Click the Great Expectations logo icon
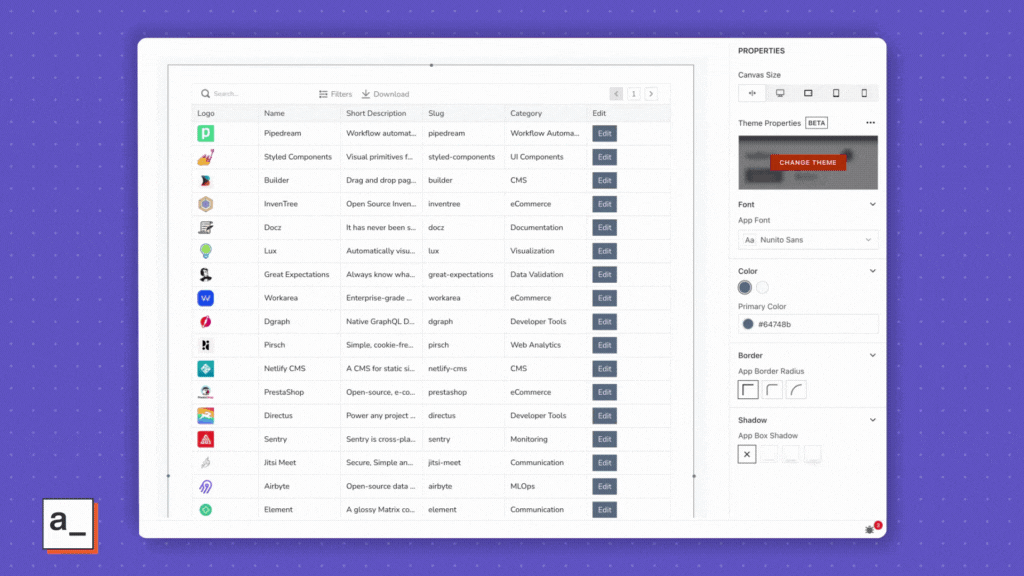Image resolution: width=1024 pixels, height=576 pixels. pyautogui.click(x=206, y=274)
